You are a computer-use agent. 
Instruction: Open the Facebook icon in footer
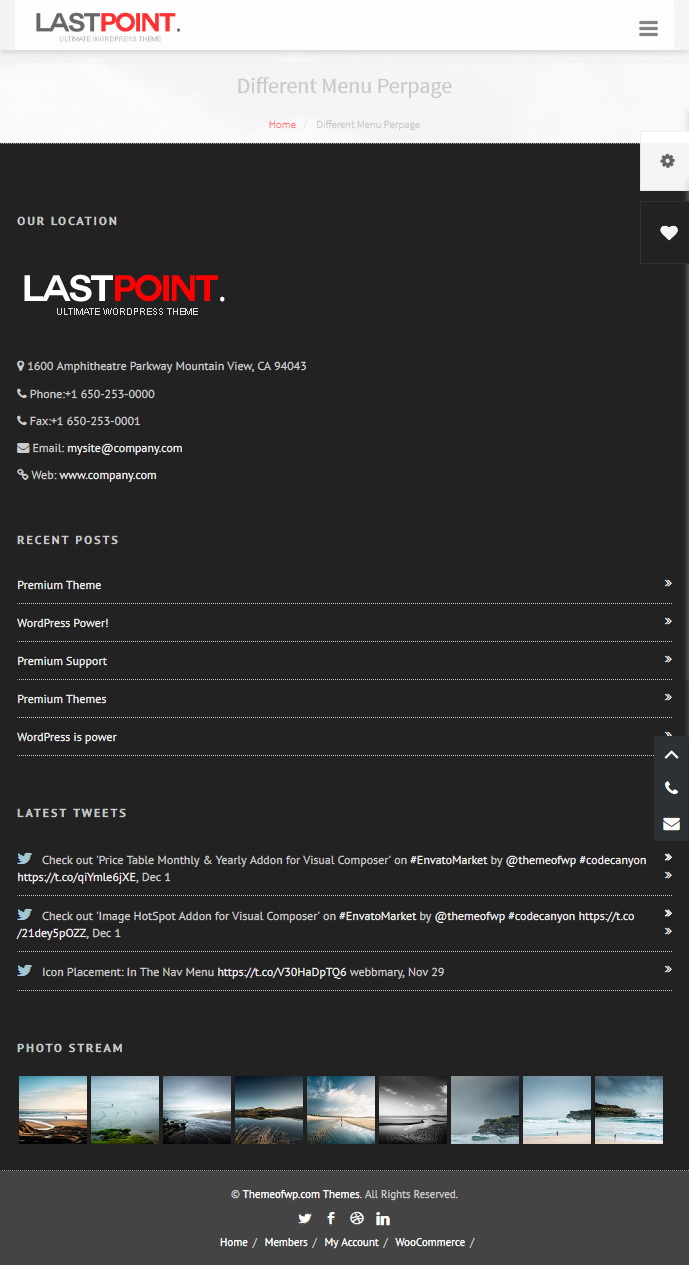pyautogui.click(x=331, y=1218)
